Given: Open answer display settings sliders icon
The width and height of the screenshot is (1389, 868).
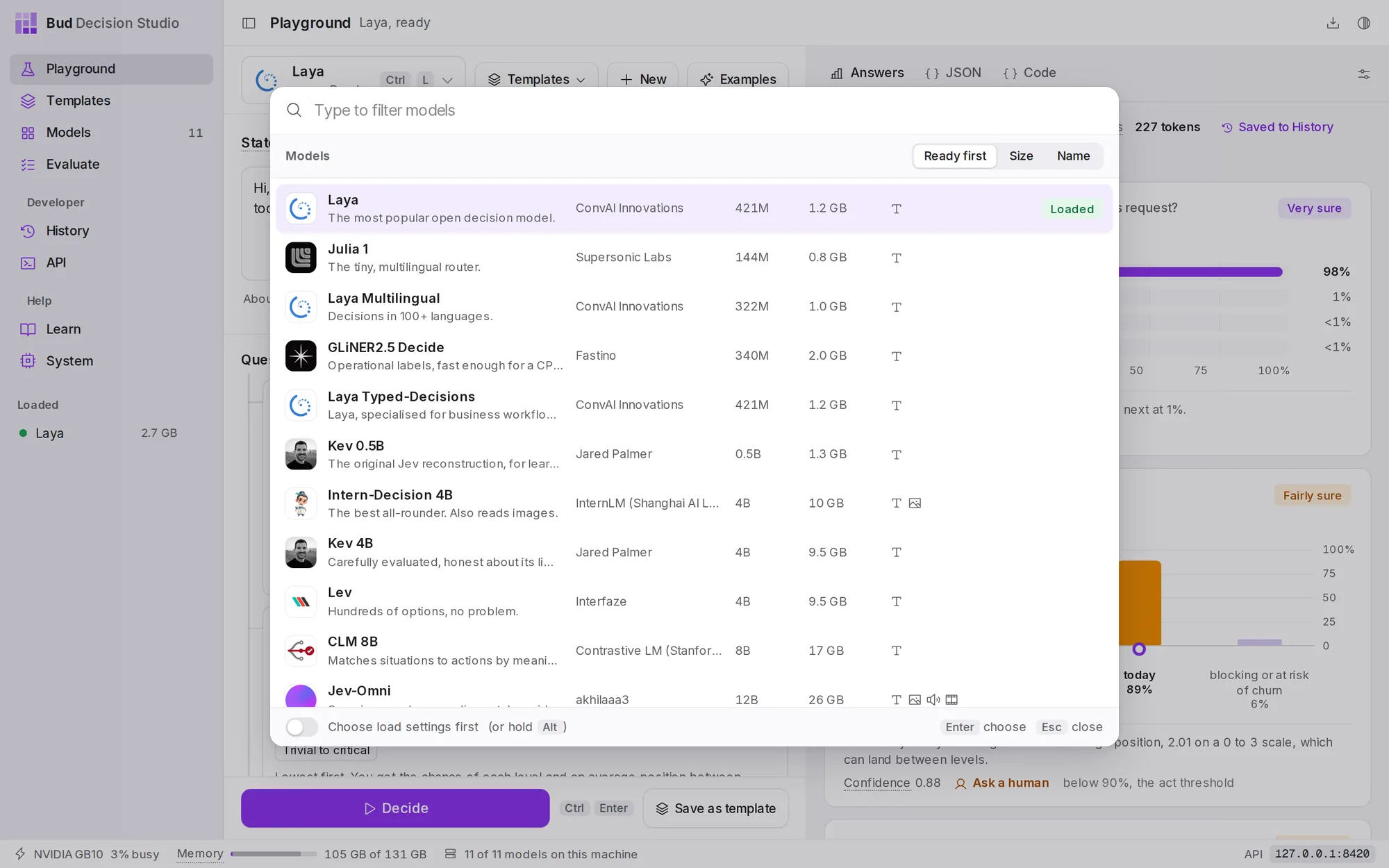Looking at the screenshot, I should 1364,74.
